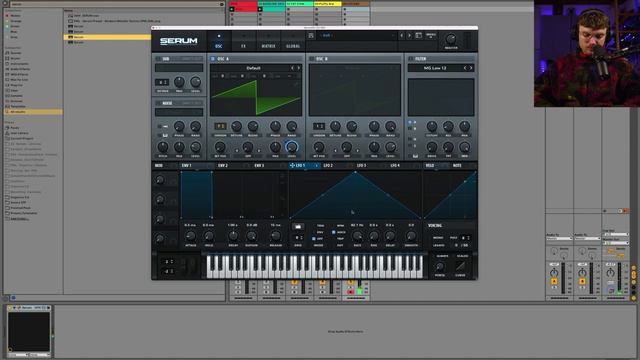Click the Filter Mix knob
Viewport: 640px width, 360px height.
coord(464,147)
